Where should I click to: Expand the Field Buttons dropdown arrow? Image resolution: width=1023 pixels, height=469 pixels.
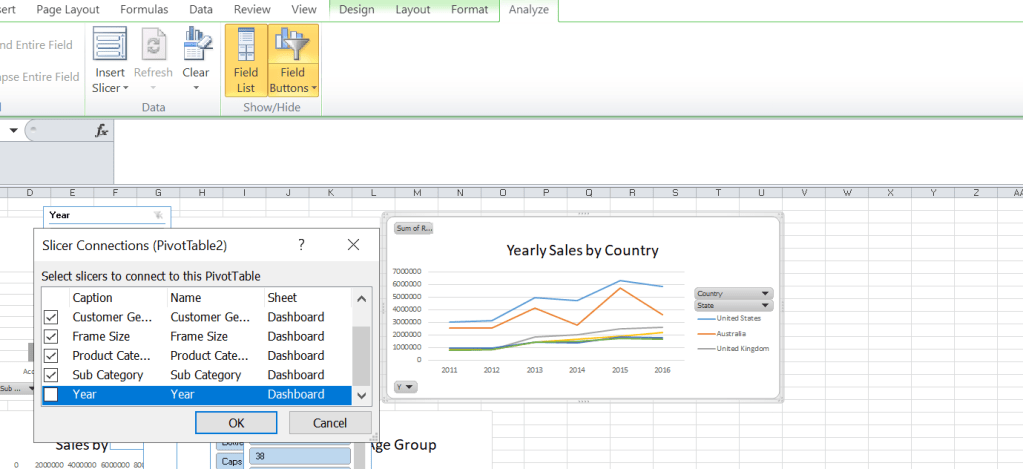tap(314, 88)
